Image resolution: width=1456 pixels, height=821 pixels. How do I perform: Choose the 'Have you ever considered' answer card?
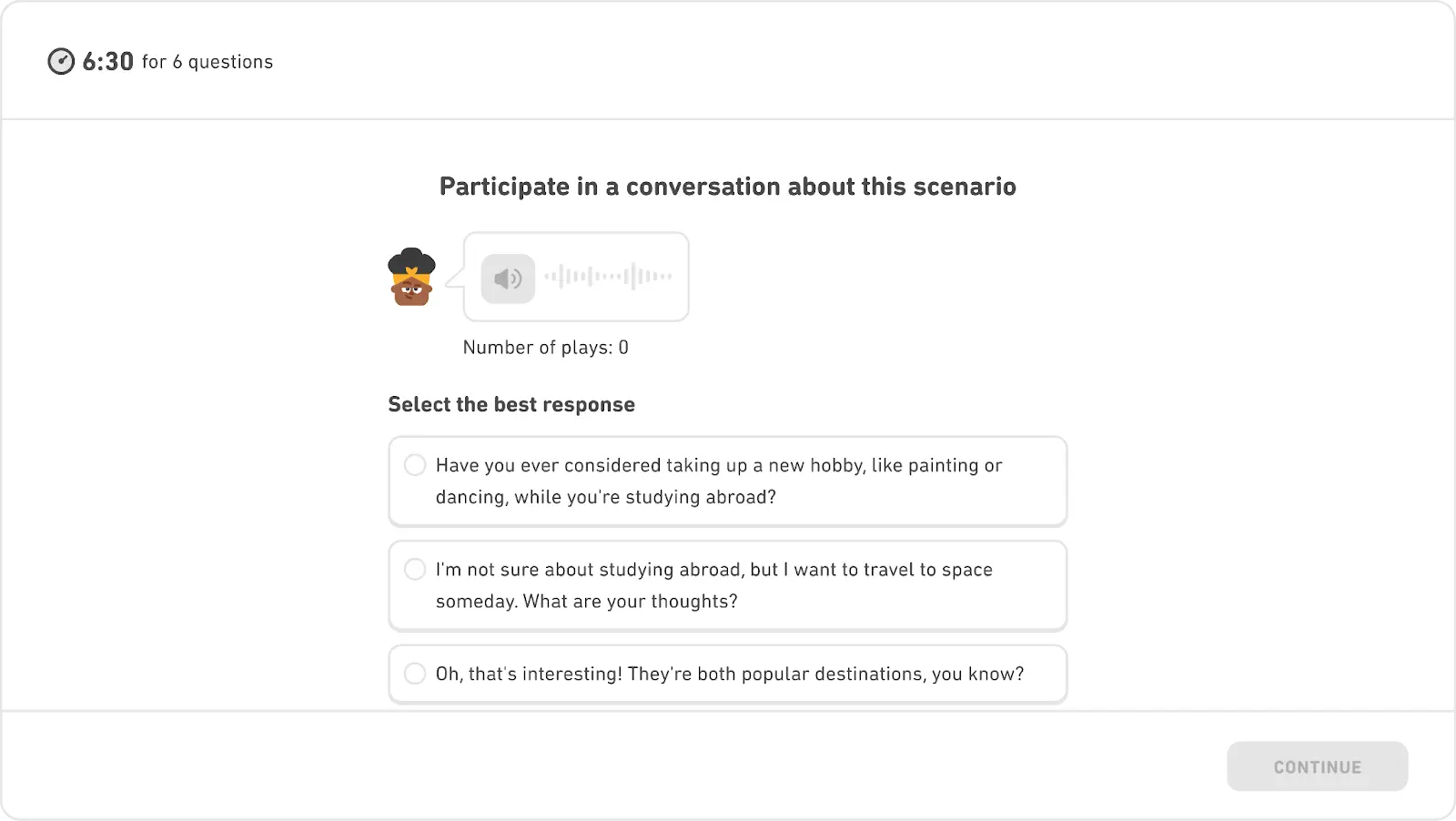pyautogui.click(x=727, y=481)
